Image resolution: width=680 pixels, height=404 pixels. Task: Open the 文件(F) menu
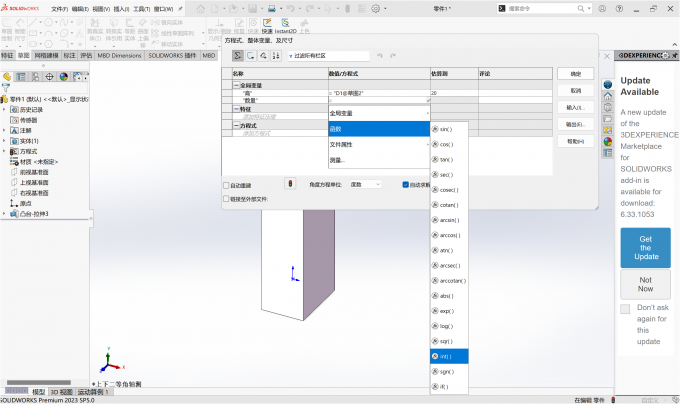click(x=59, y=9)
